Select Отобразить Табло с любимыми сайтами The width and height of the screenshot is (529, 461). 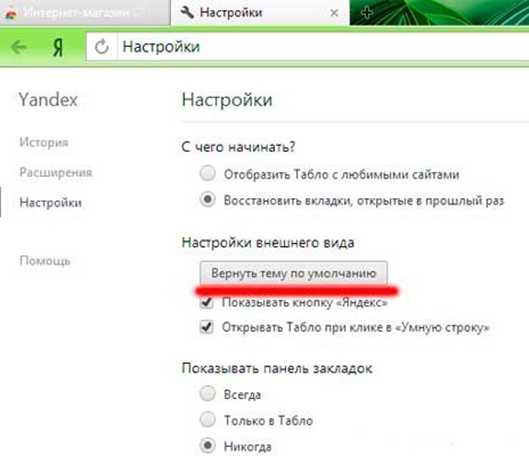(x=207, y=174)
